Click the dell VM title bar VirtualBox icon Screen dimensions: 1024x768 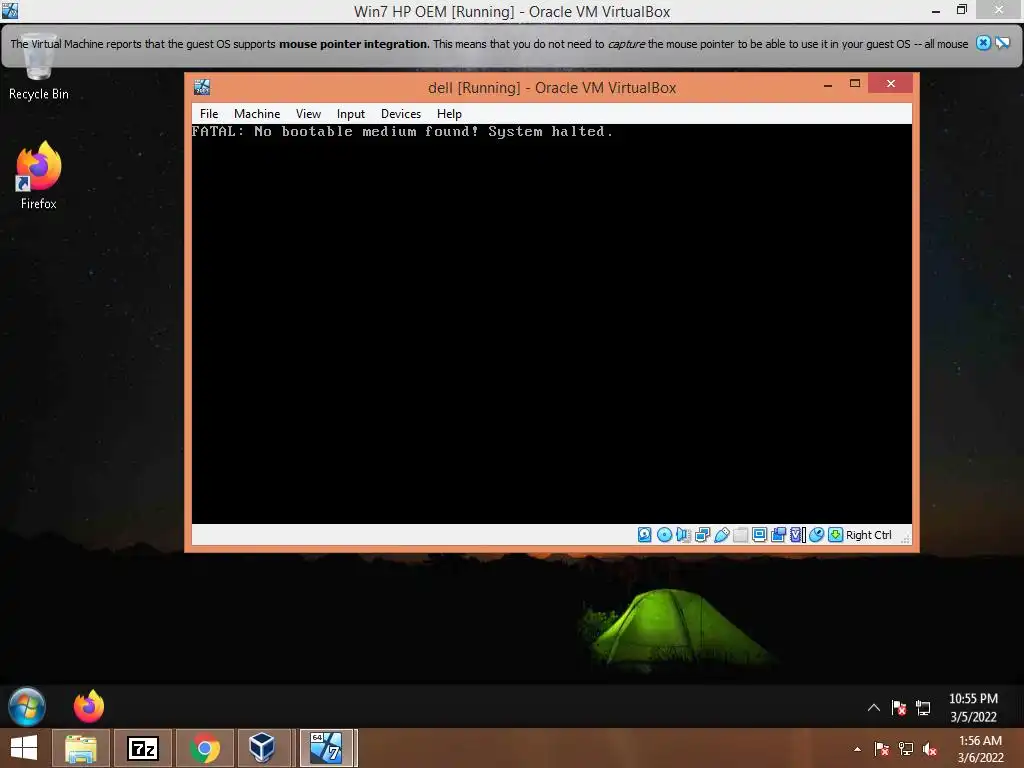pos(202,87)
